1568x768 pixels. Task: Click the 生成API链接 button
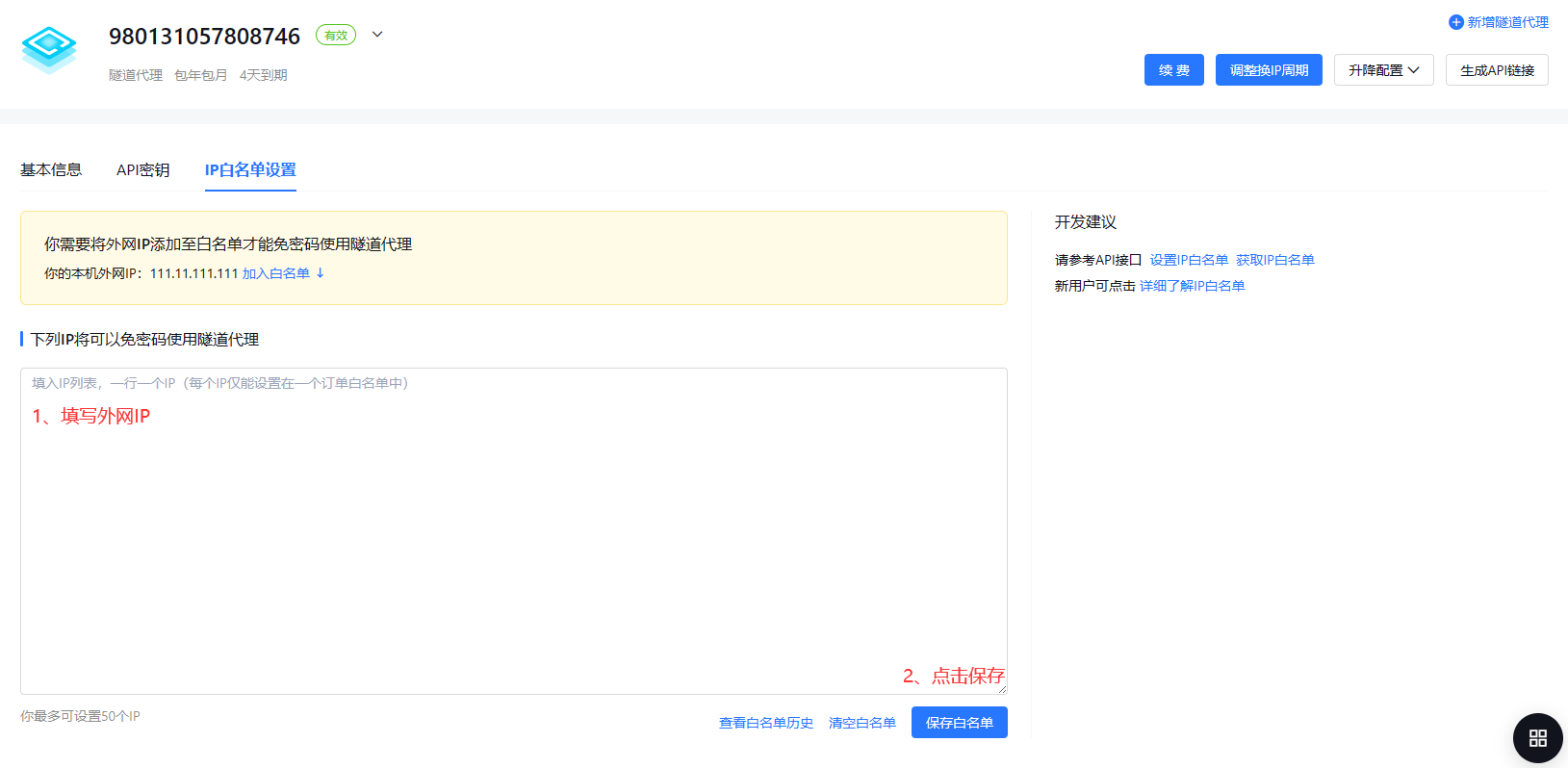pos(1496,70)
